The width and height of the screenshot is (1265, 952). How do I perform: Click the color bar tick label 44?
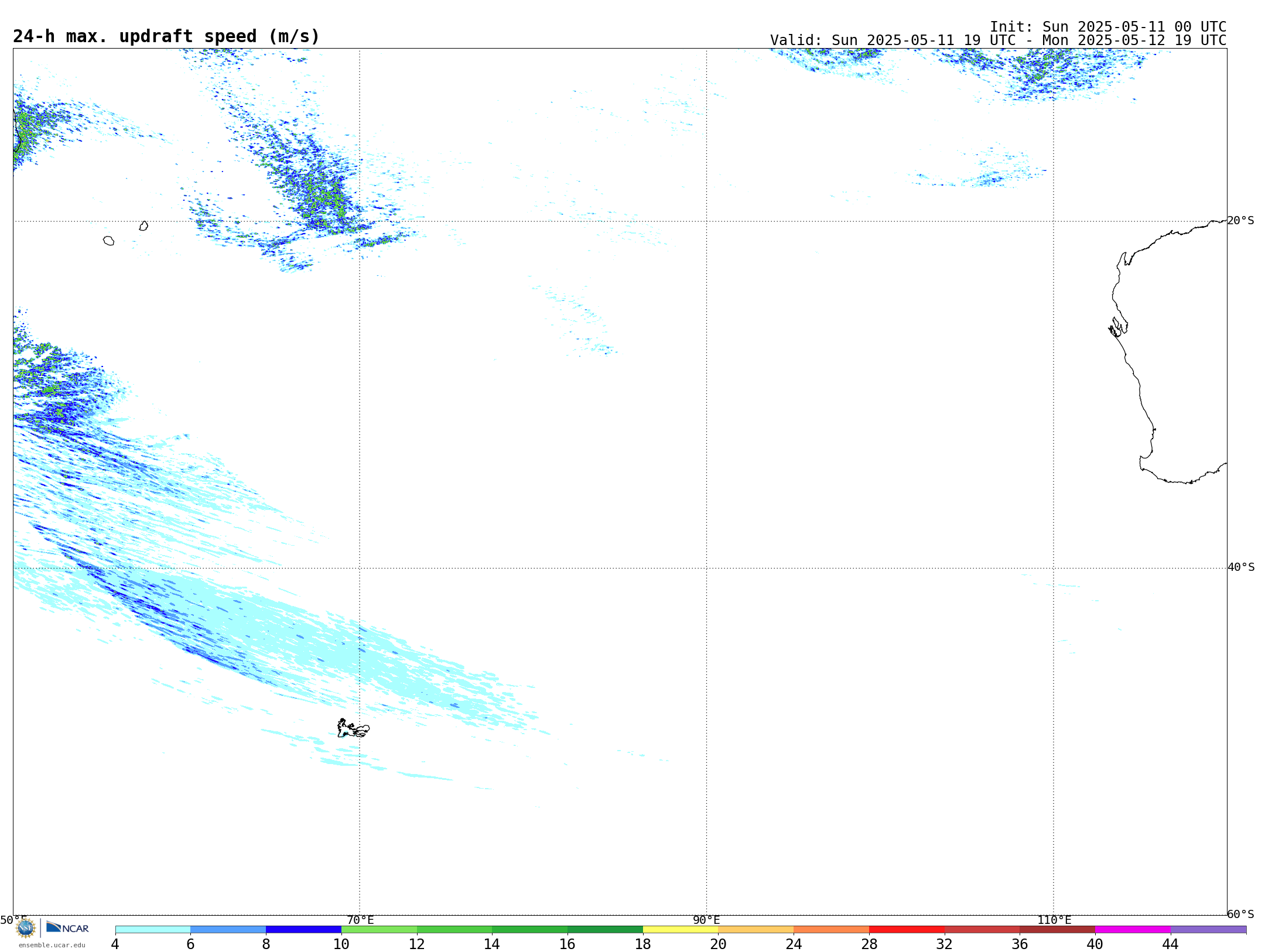(1171, 944)
